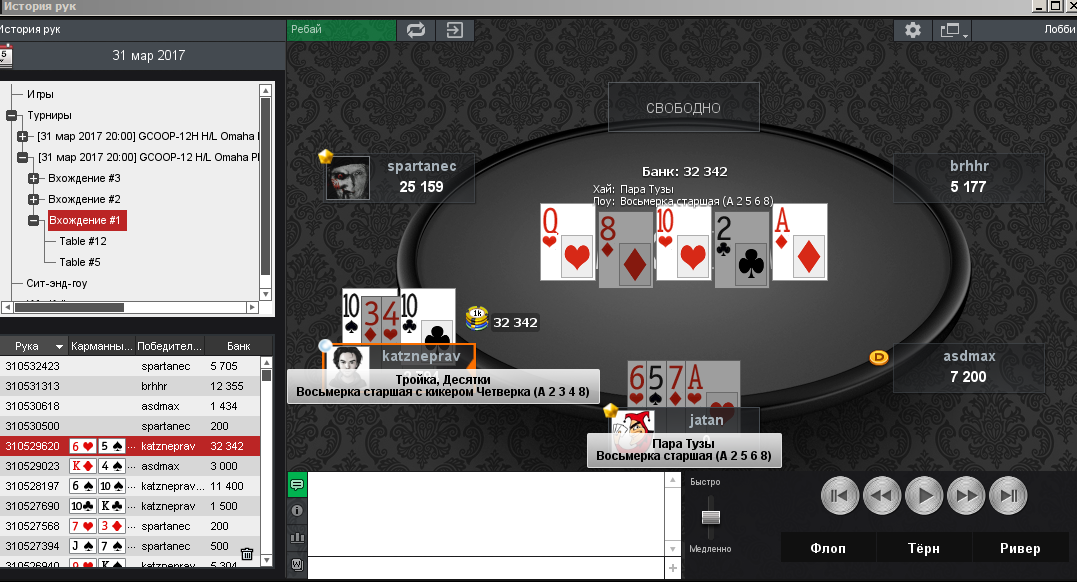Click the Ребай button
This screenshot has height=582, width=1077.
coord(341,30)
